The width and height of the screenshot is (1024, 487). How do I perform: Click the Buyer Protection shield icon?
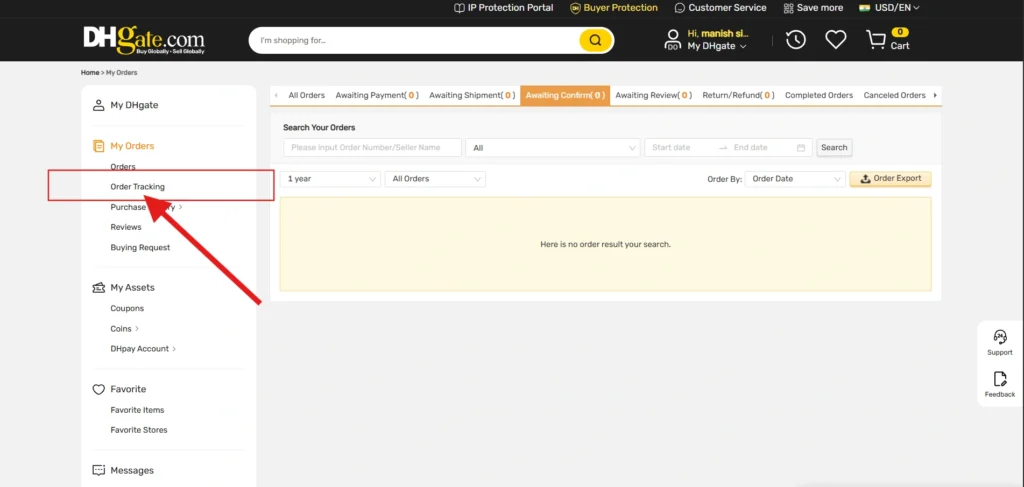pyautogui.click(x=575, y=8)
